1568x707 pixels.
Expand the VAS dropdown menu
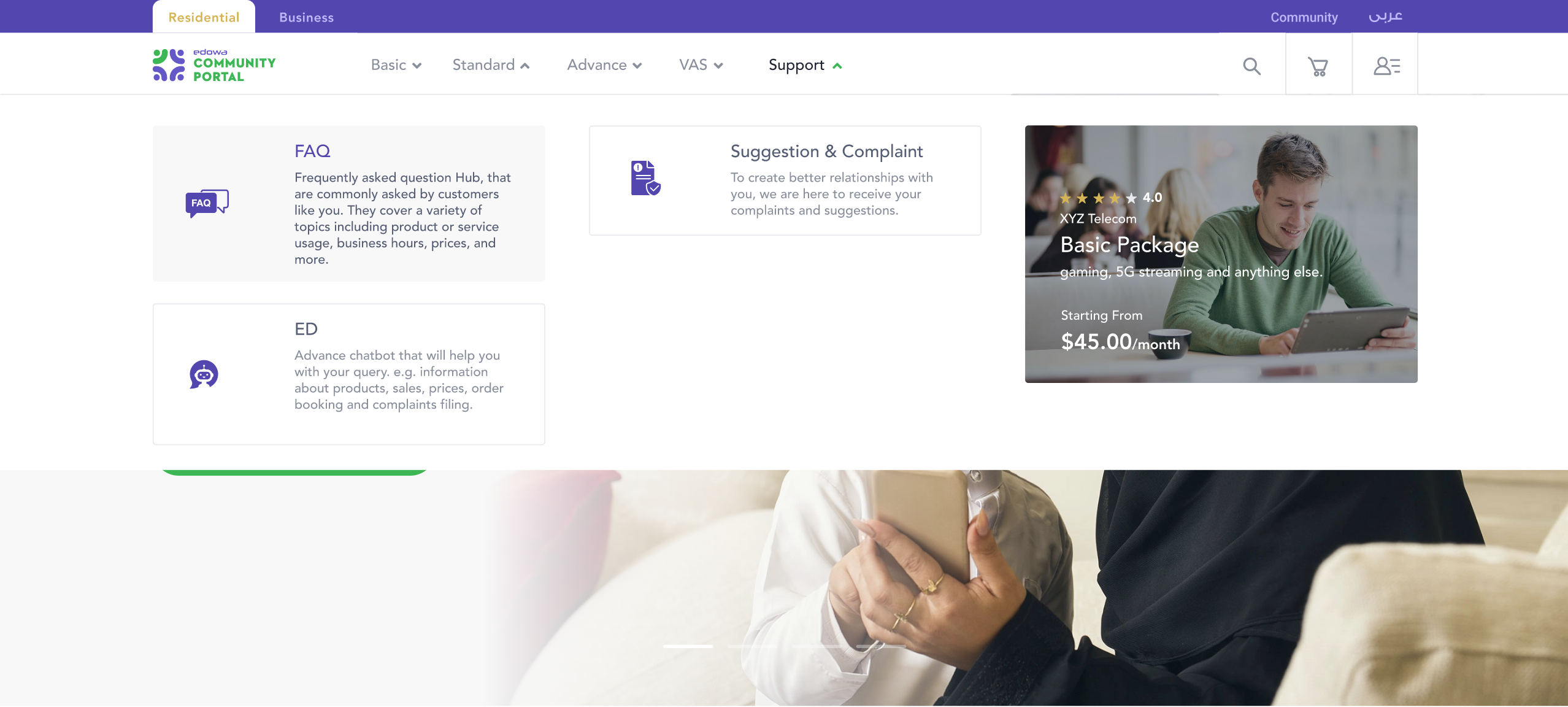tap(701, 65)
